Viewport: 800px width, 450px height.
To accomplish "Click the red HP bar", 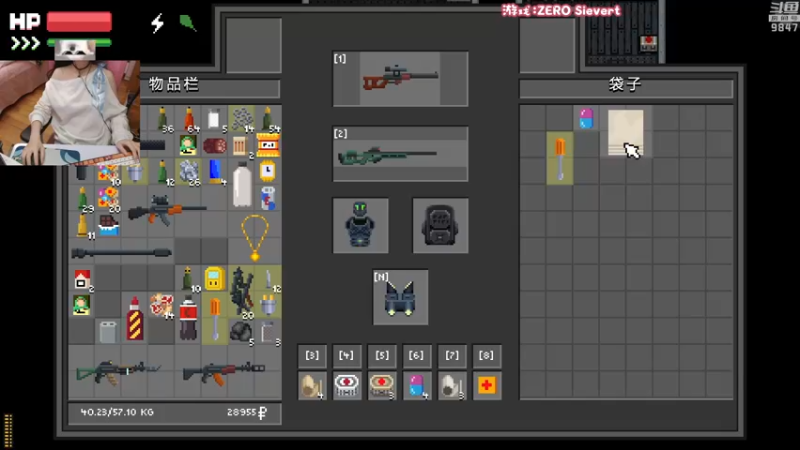I will tap(79, 22).
